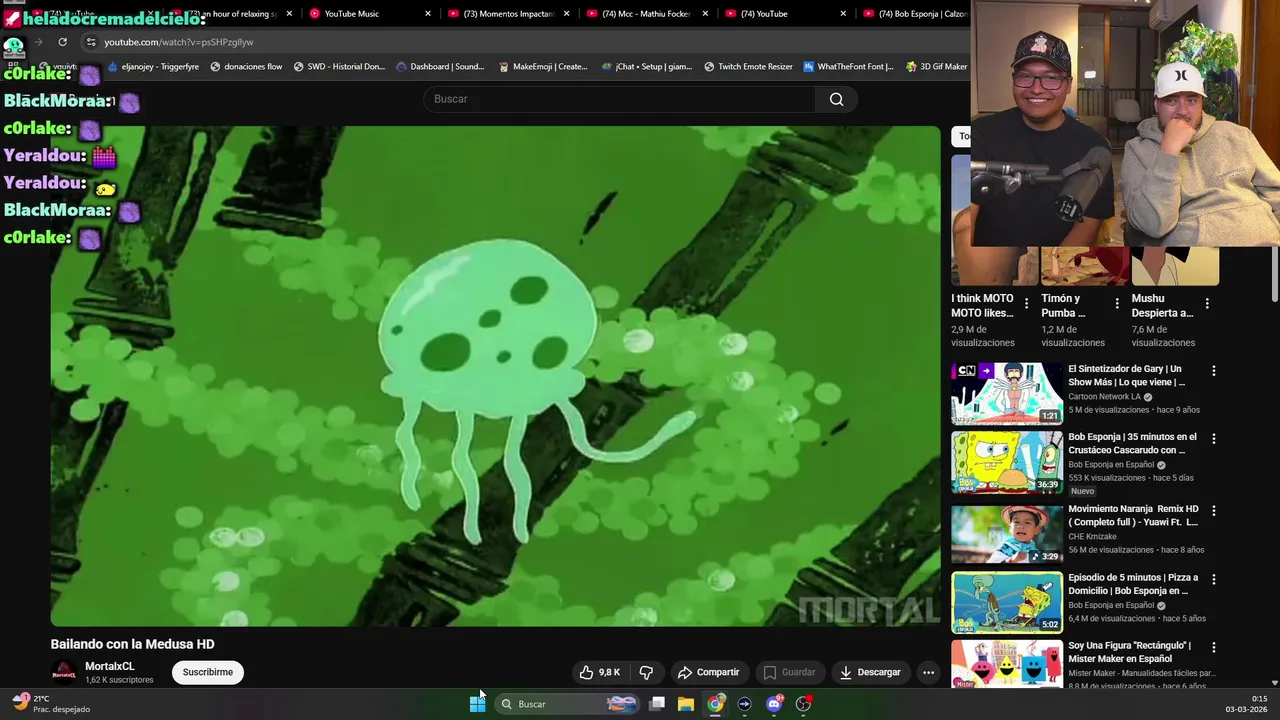The height and width of the screenshot is (720, 1280).
Task: Open options menu for Movimiento Naranja Remix
Action: pos(1214,510)
